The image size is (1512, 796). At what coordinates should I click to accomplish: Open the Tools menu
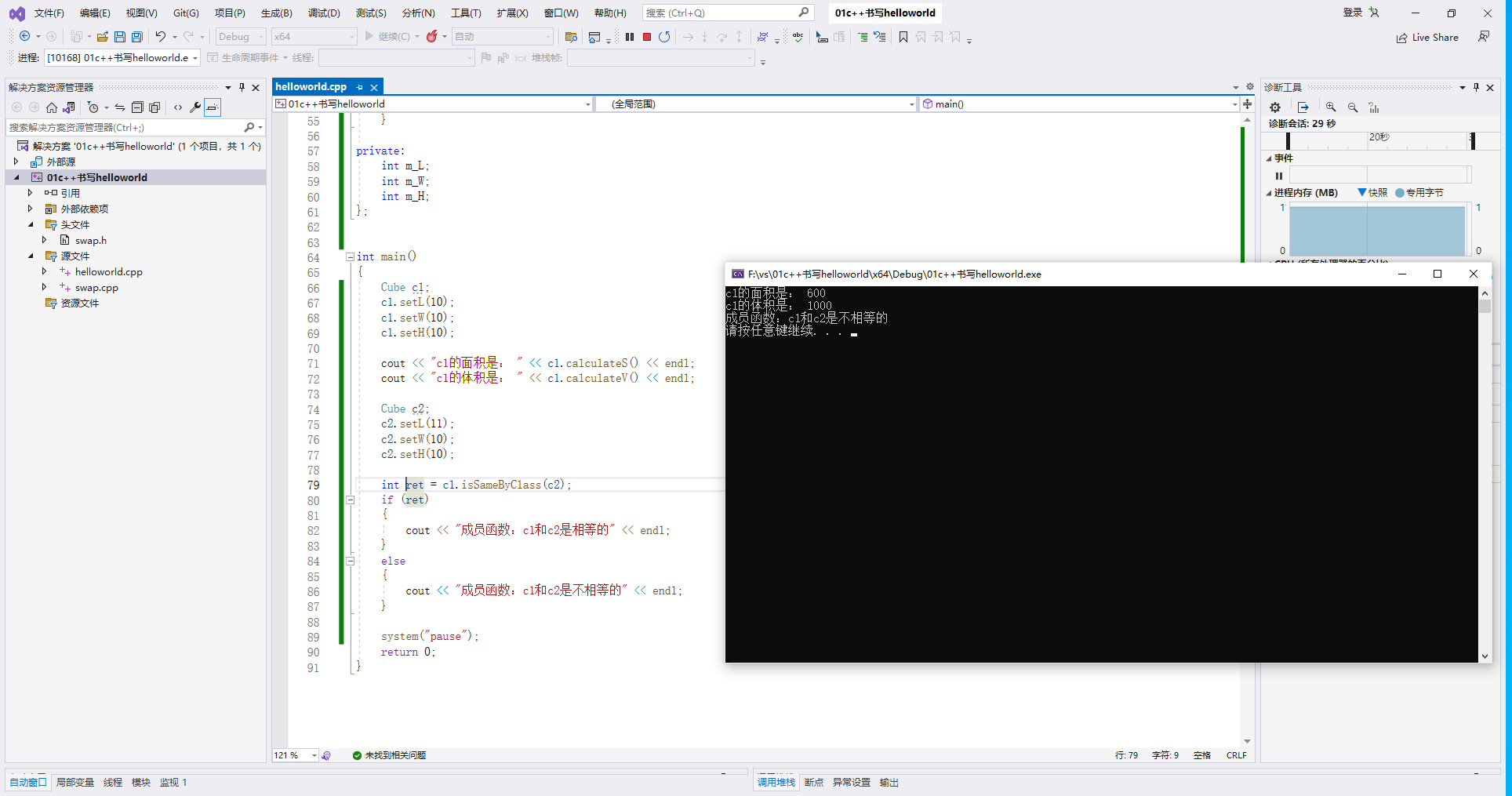(x=466, y=13)
